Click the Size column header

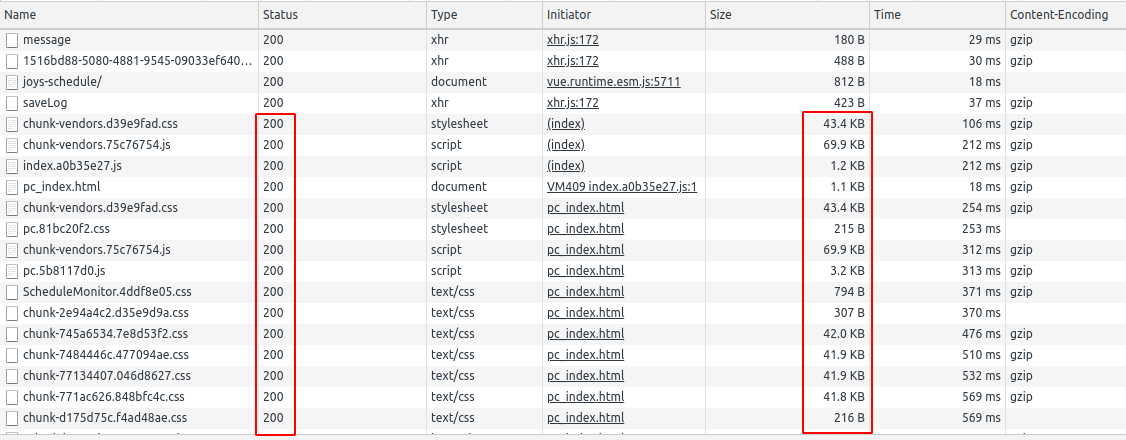pos(721,15)
